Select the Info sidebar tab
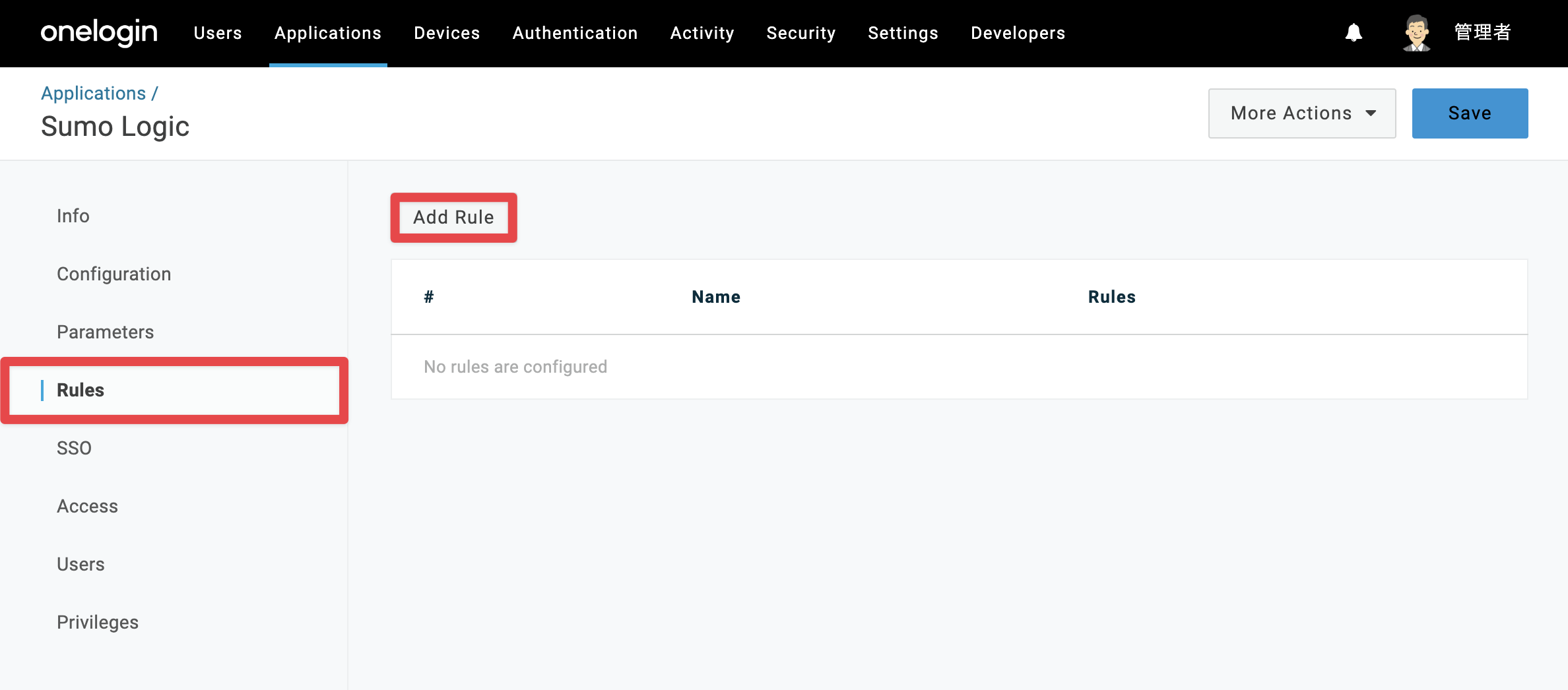Viewport: 1568px width, 690px height. [x=73, y=216]
